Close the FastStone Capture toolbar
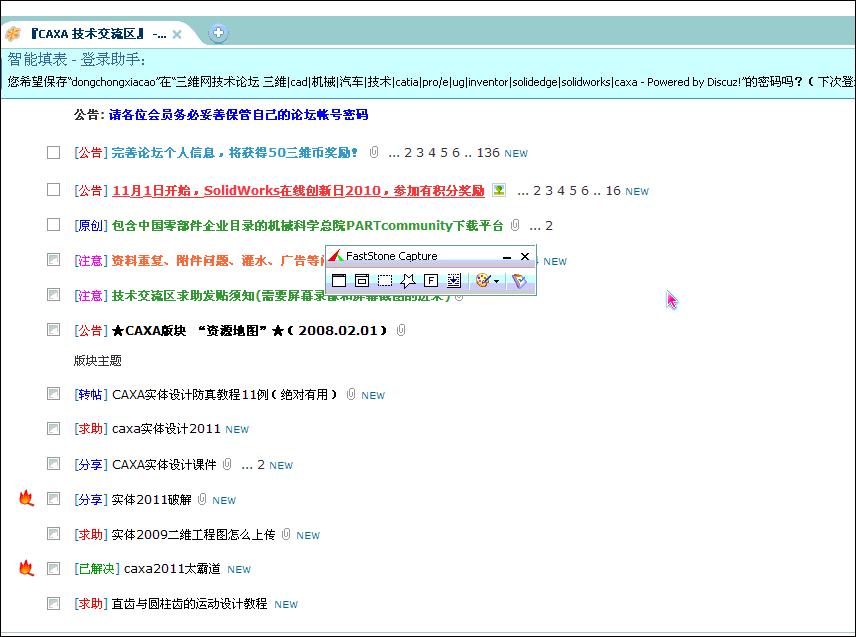856x637 pixels. (x=525, y=256)
